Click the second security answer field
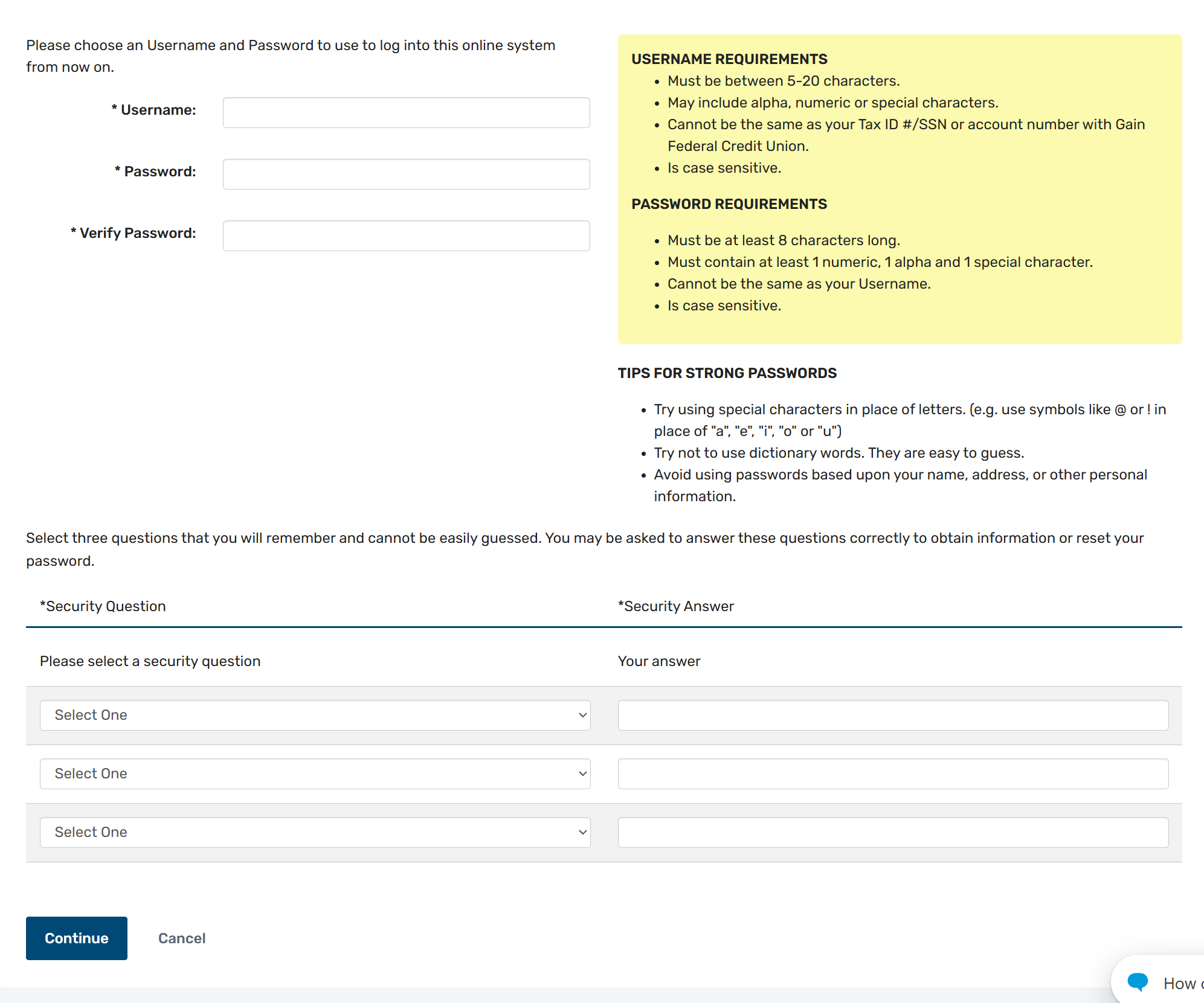Image resolution: width=1204 pixels, height=1003 pixels. coord(893,774)
